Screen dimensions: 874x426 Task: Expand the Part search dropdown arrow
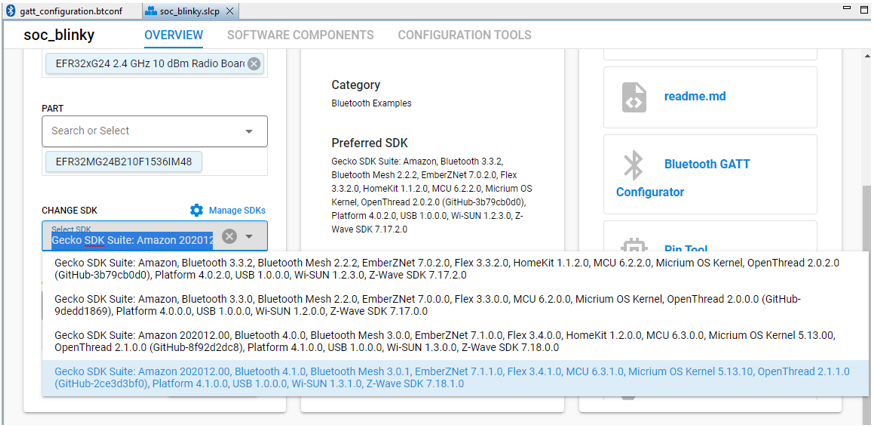coord(249,131)
